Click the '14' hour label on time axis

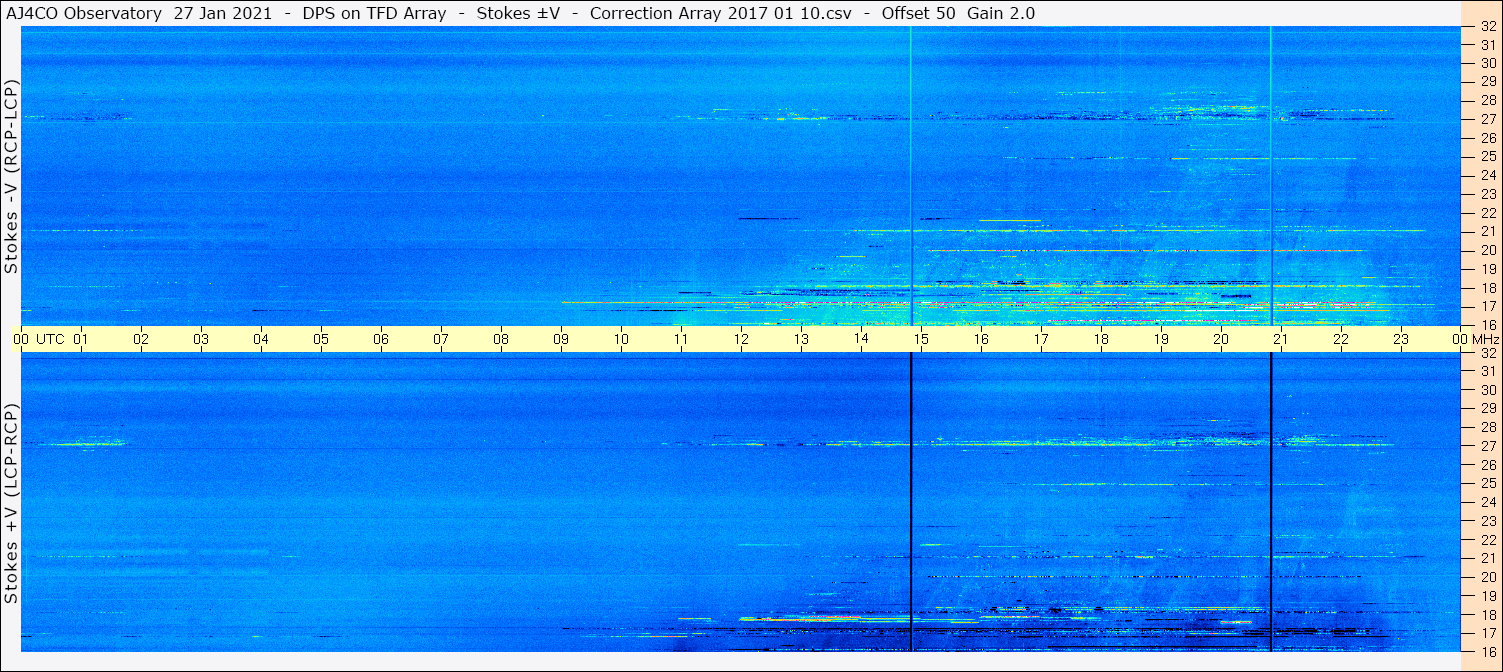(x=861, y=339)
